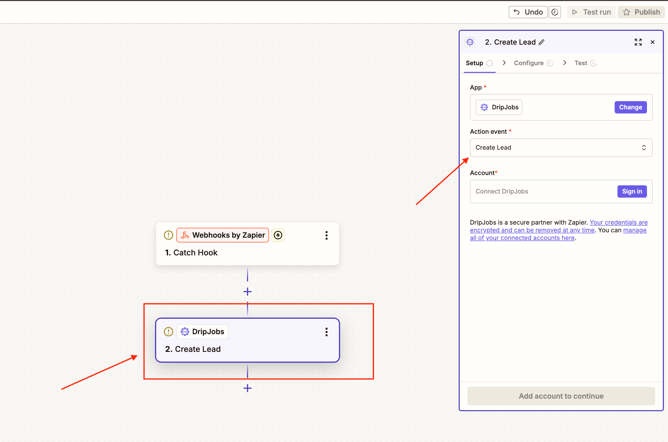This screenshot has width=668, height=442.
Task: Click the DripJobs gear icon in panel header
Action: [470, 42]
